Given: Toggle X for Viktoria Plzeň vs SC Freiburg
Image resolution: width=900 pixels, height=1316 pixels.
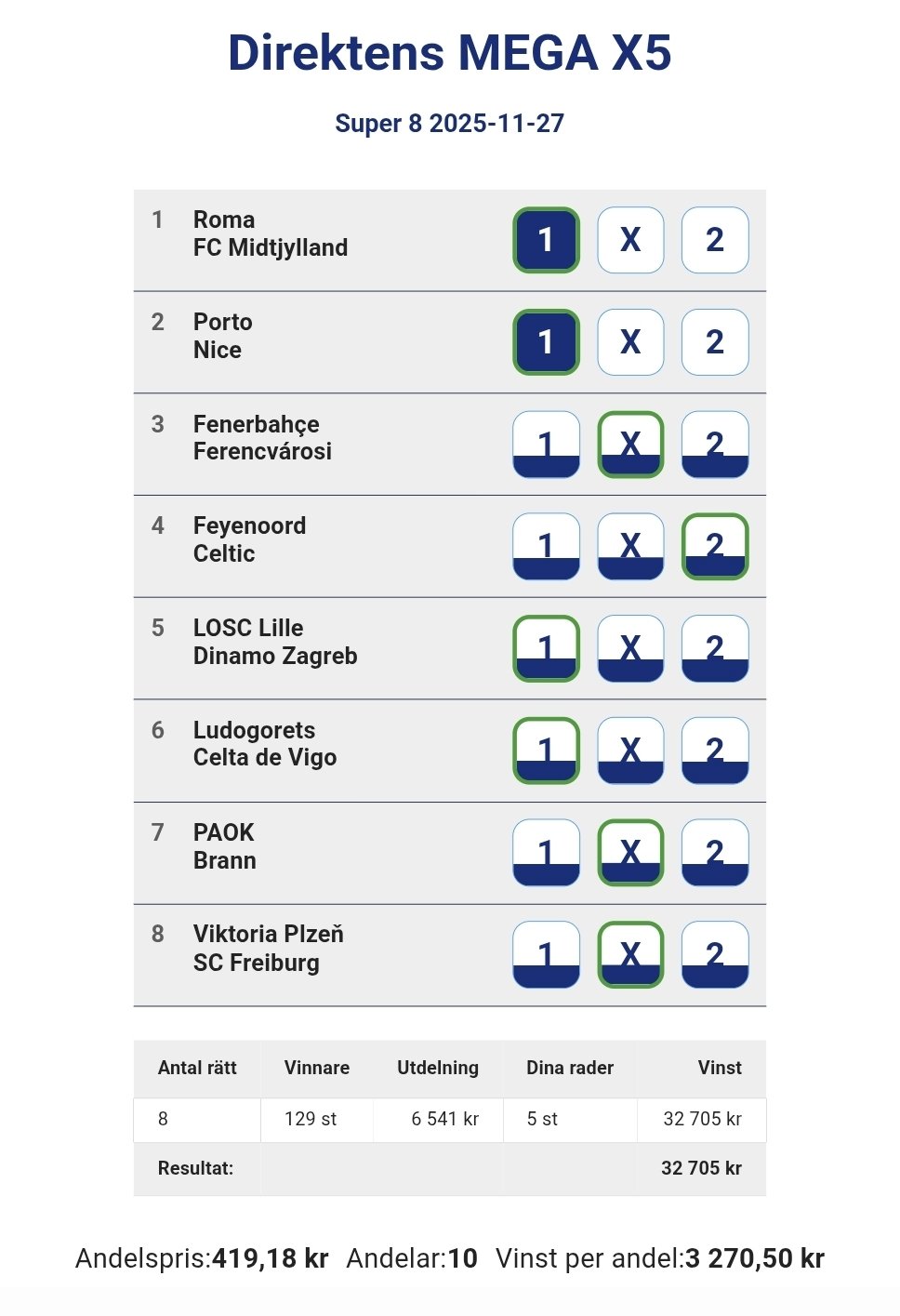Looking at the screenshot, I should coord(630,954).
